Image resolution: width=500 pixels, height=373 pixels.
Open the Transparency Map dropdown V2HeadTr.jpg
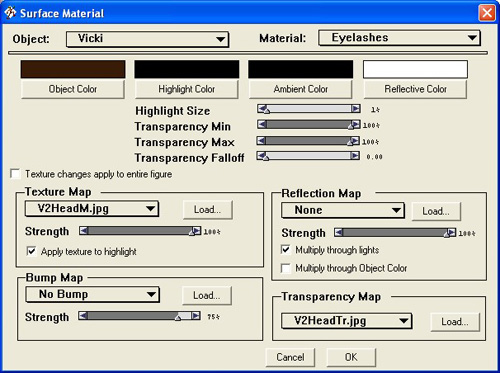(x=347, y=321)
